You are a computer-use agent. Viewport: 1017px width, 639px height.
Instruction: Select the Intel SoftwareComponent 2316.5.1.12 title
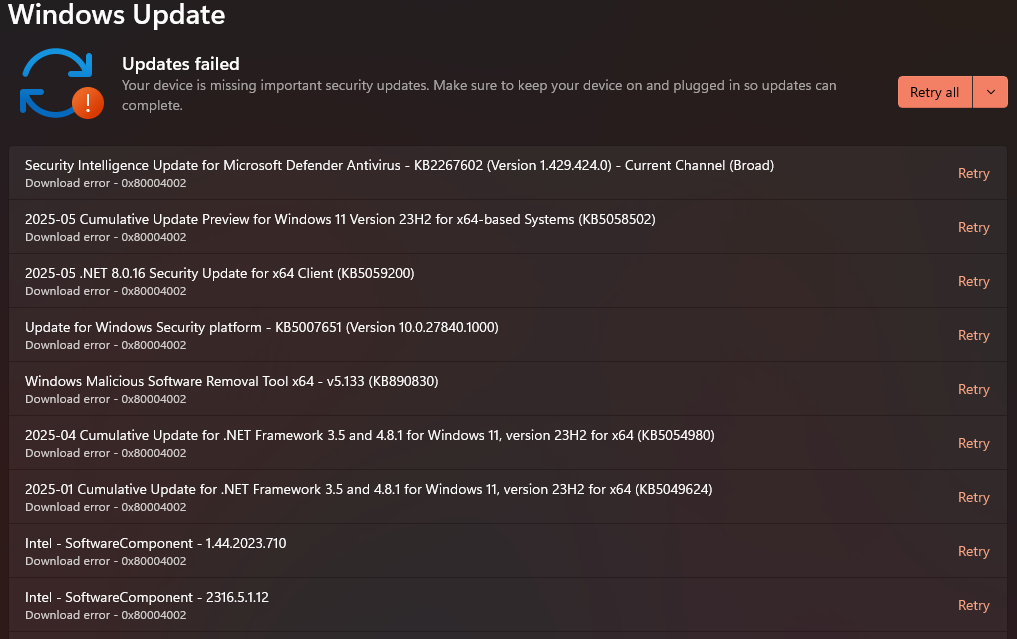pos(146,597)
